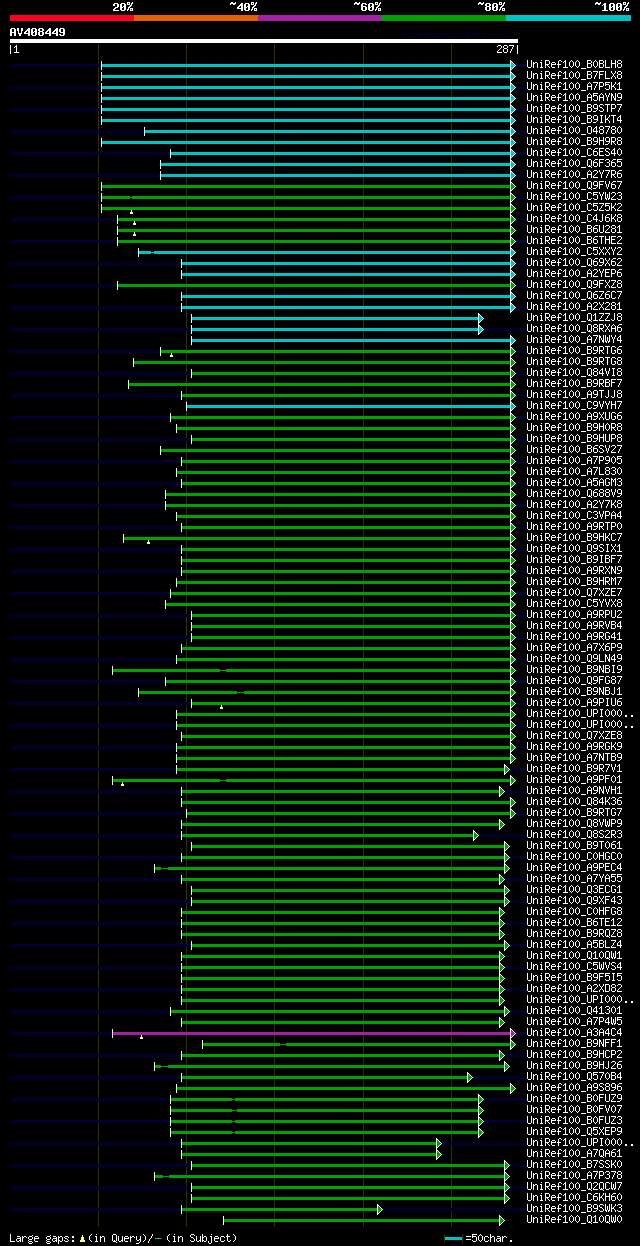This screenshot has height=1246, width=640.
Task: Click the UniRef100_Q570B4 row label
Action: tap(574, 1076)
